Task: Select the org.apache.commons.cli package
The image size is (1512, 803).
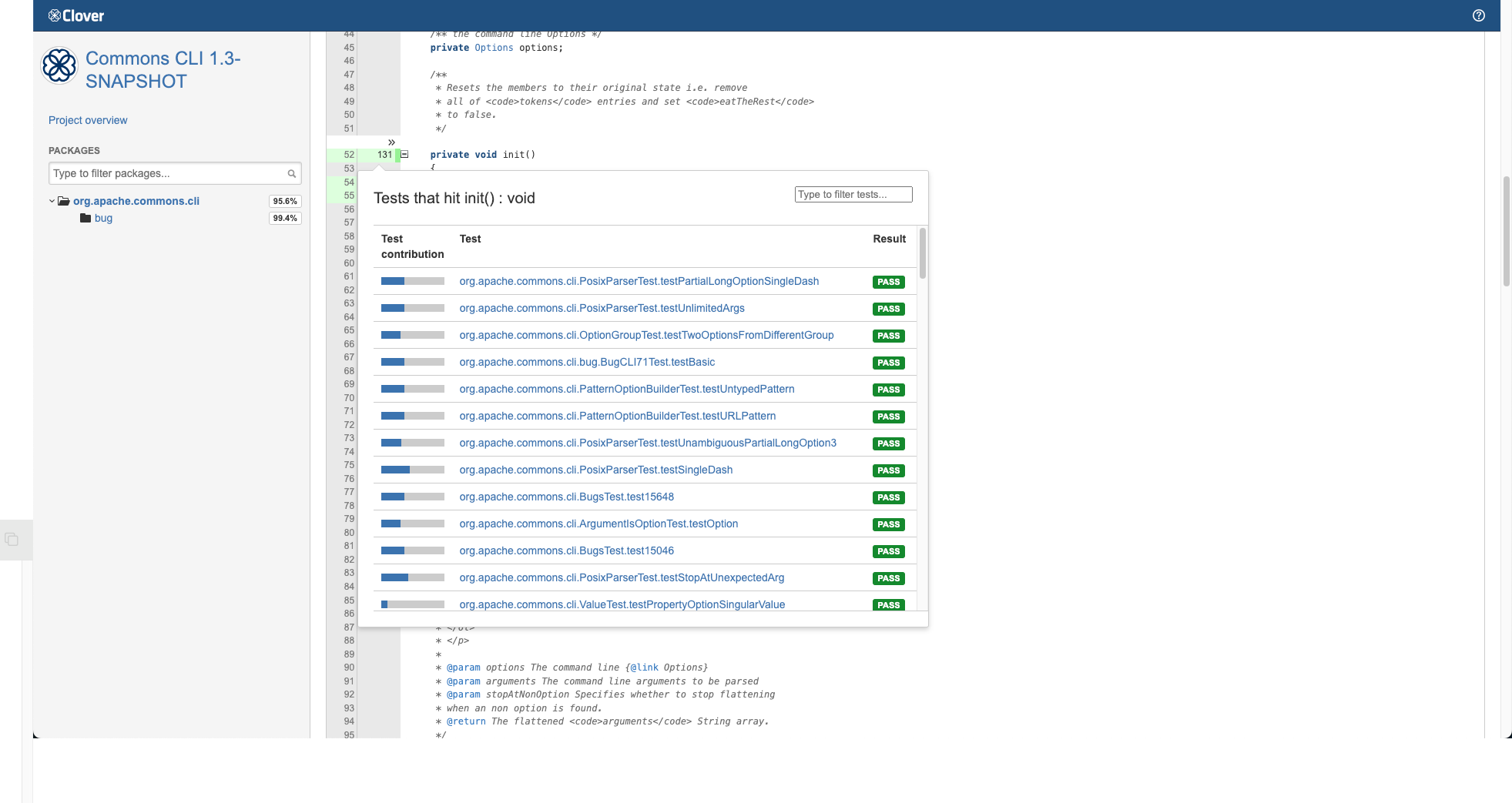Action: pos(136,201)
